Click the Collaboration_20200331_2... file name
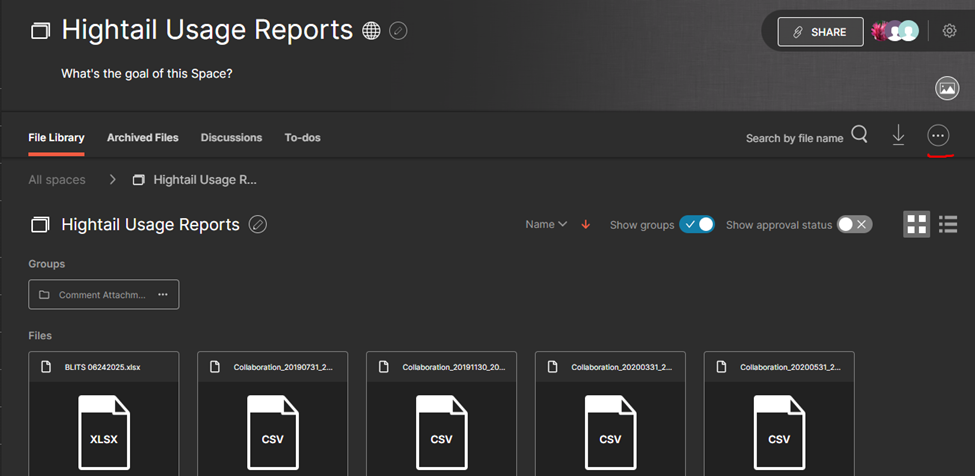This screenshot has width=975, height=476. pyautogui.click(x=622, y=367)
